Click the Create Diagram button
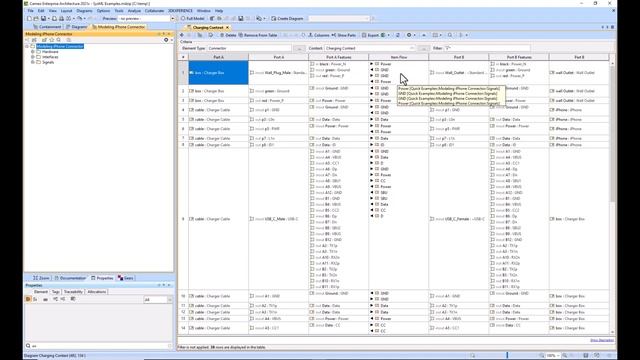This screenshot has height=360, width=640. pyautogui.click(x=287, y=18)
